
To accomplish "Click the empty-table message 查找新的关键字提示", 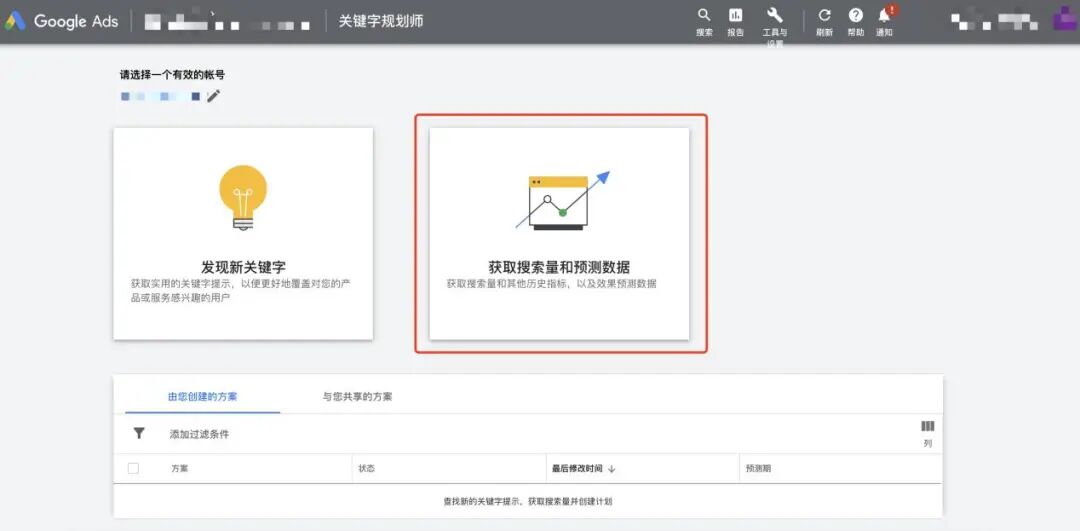I will (528, 501).
